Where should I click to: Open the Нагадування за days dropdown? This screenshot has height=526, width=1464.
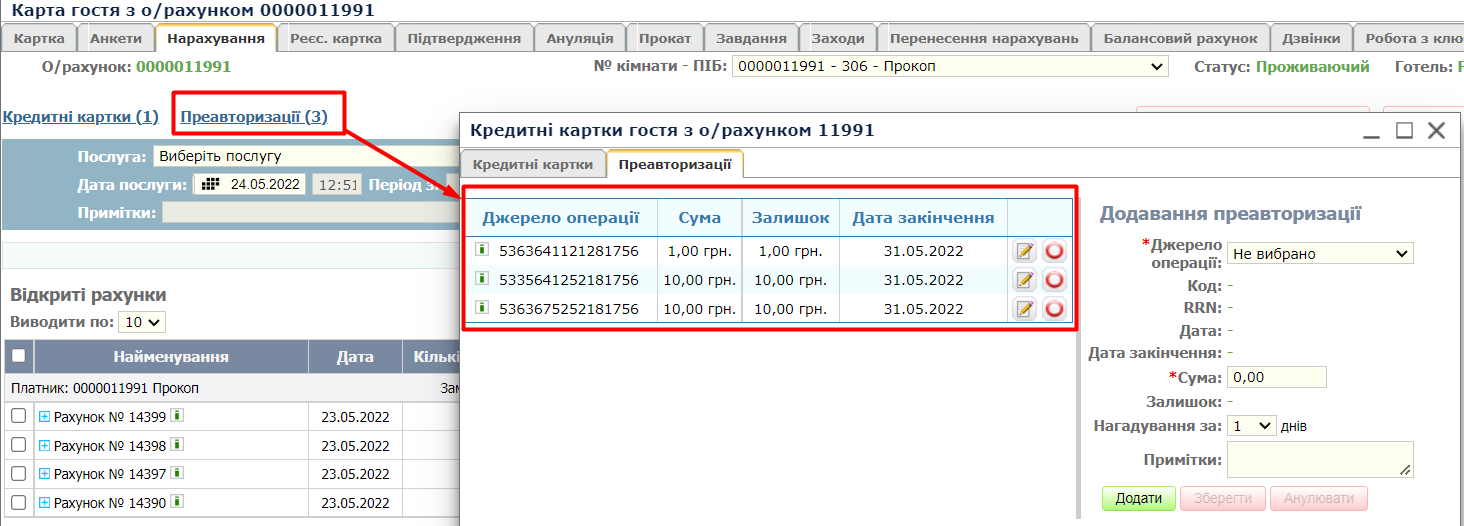pyautogui.click(x=1251, y=426)
